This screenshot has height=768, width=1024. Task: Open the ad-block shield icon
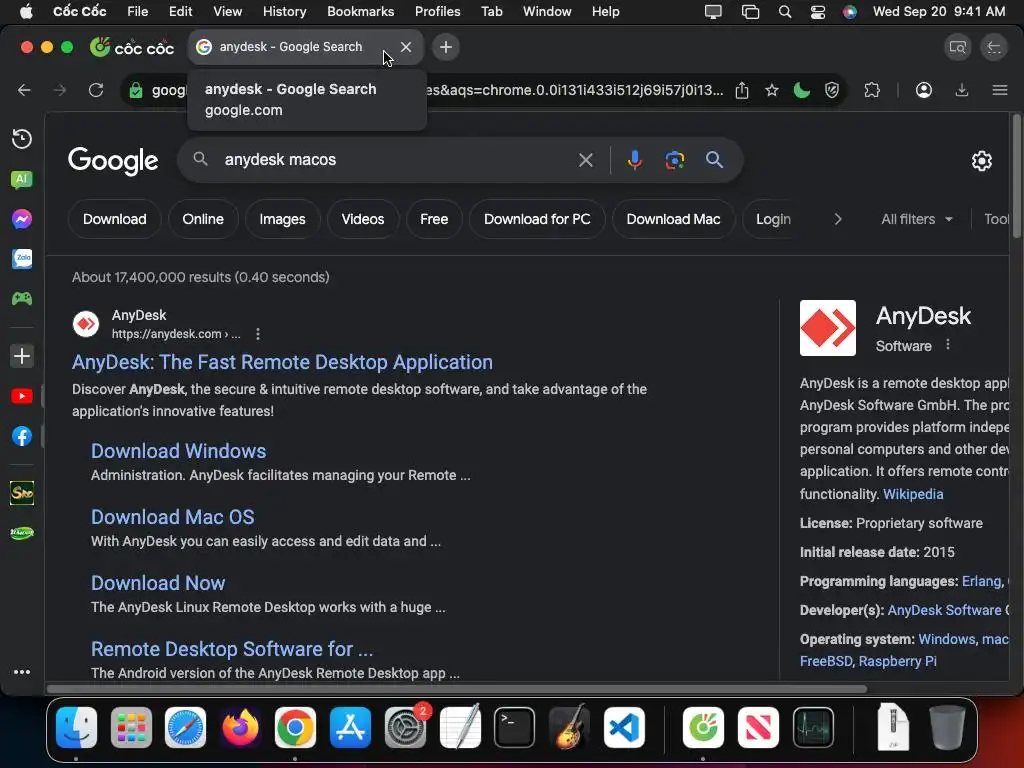[x=831, y=90]
